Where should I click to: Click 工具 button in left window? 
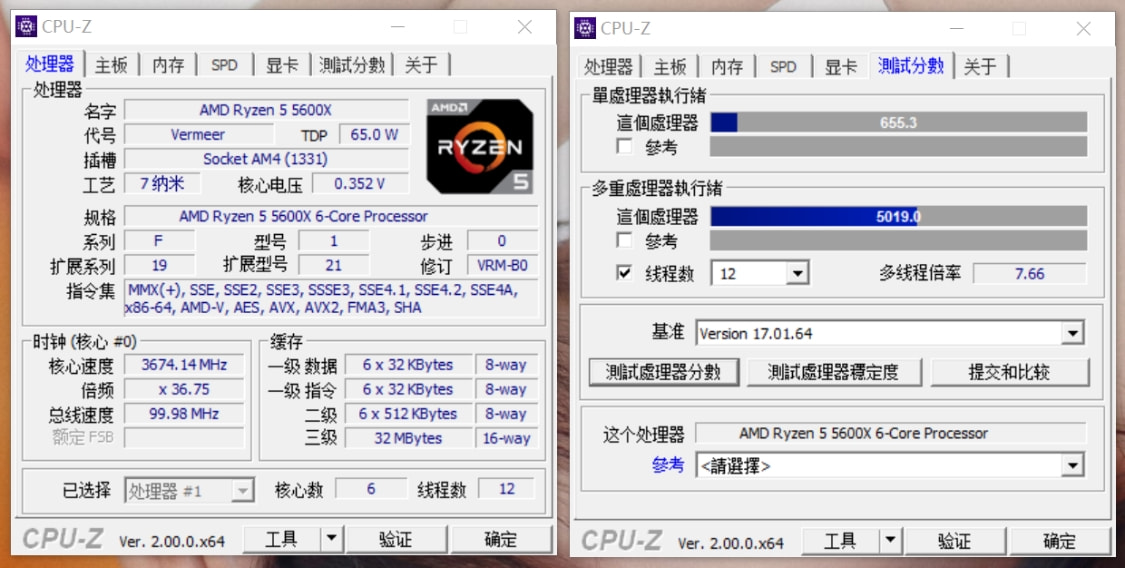pos(281,539)
